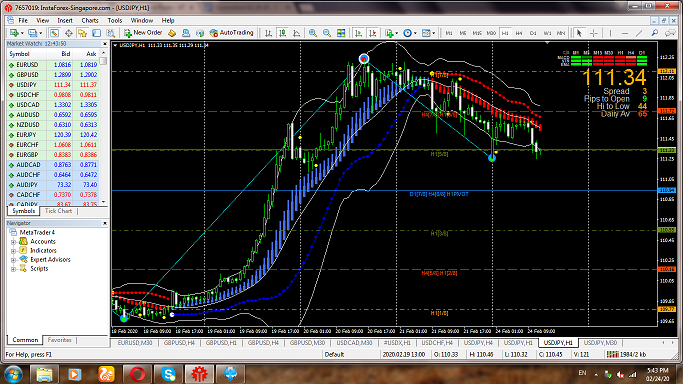The height and width of the screenshot is (384, 683).
Task: Close the Market Watch panel
Action: (x=105, y=44)
